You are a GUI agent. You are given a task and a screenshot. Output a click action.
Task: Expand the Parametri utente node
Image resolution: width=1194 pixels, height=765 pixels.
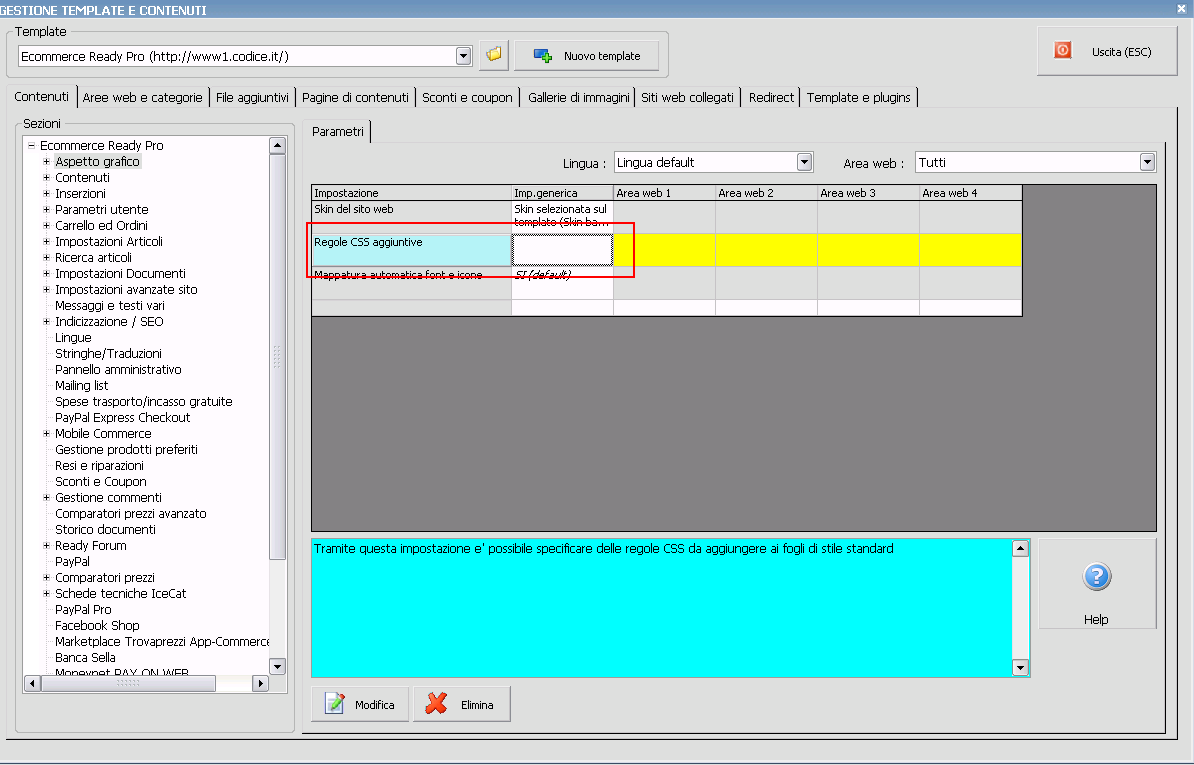coord(46,209)
